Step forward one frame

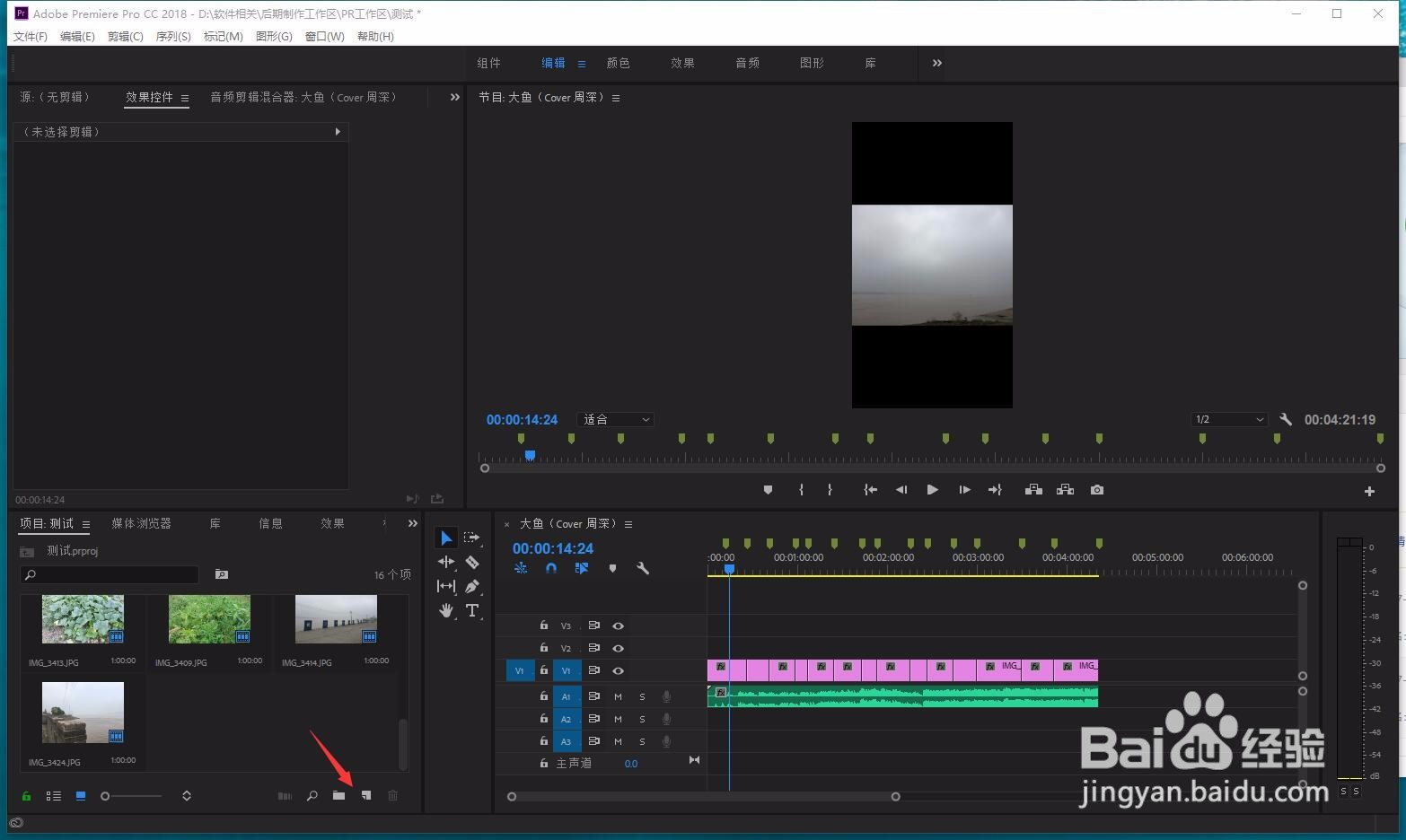click(x=964, y=490)
